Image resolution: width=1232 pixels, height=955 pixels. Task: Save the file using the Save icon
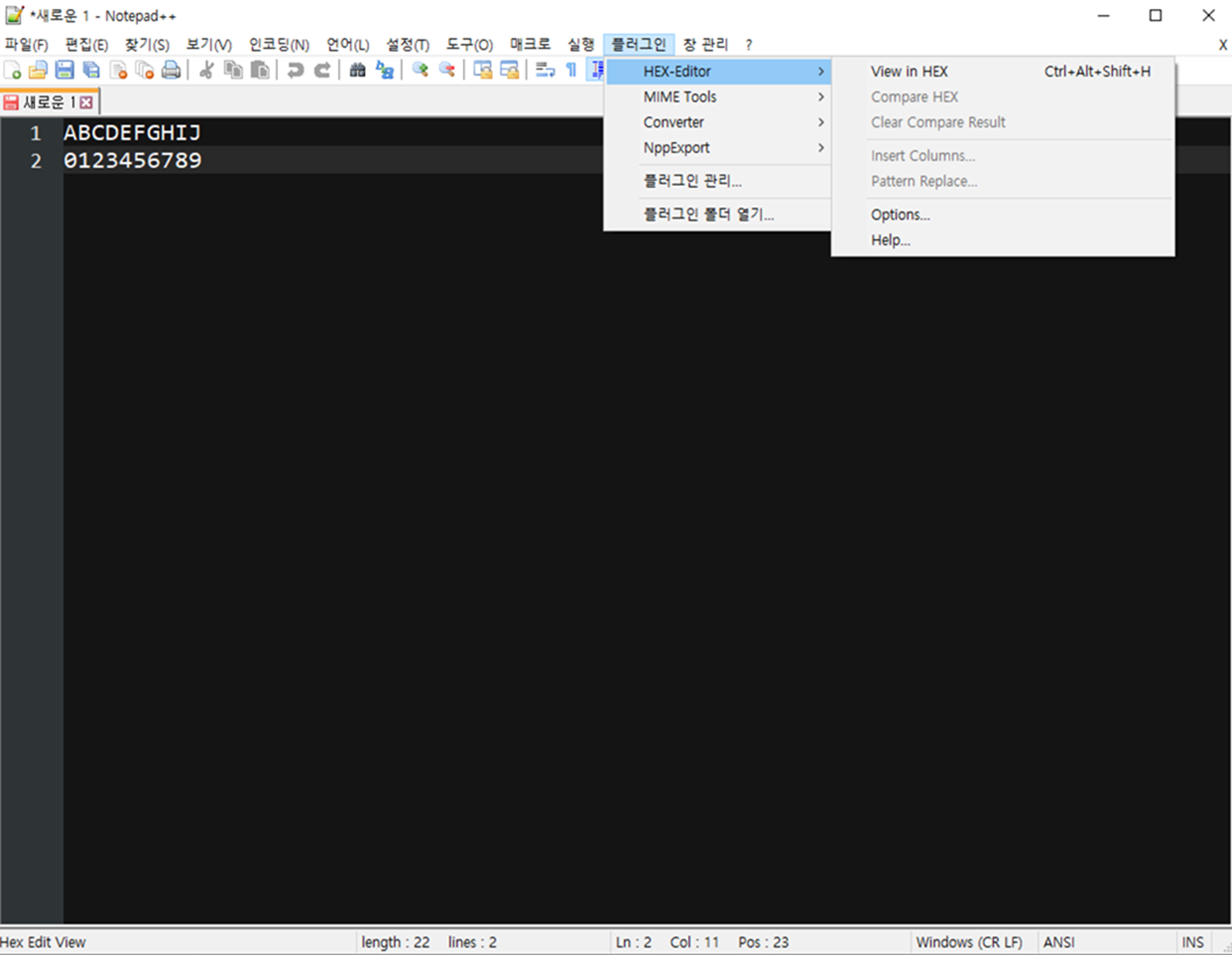pyautogui.click(x=65, y=70)
